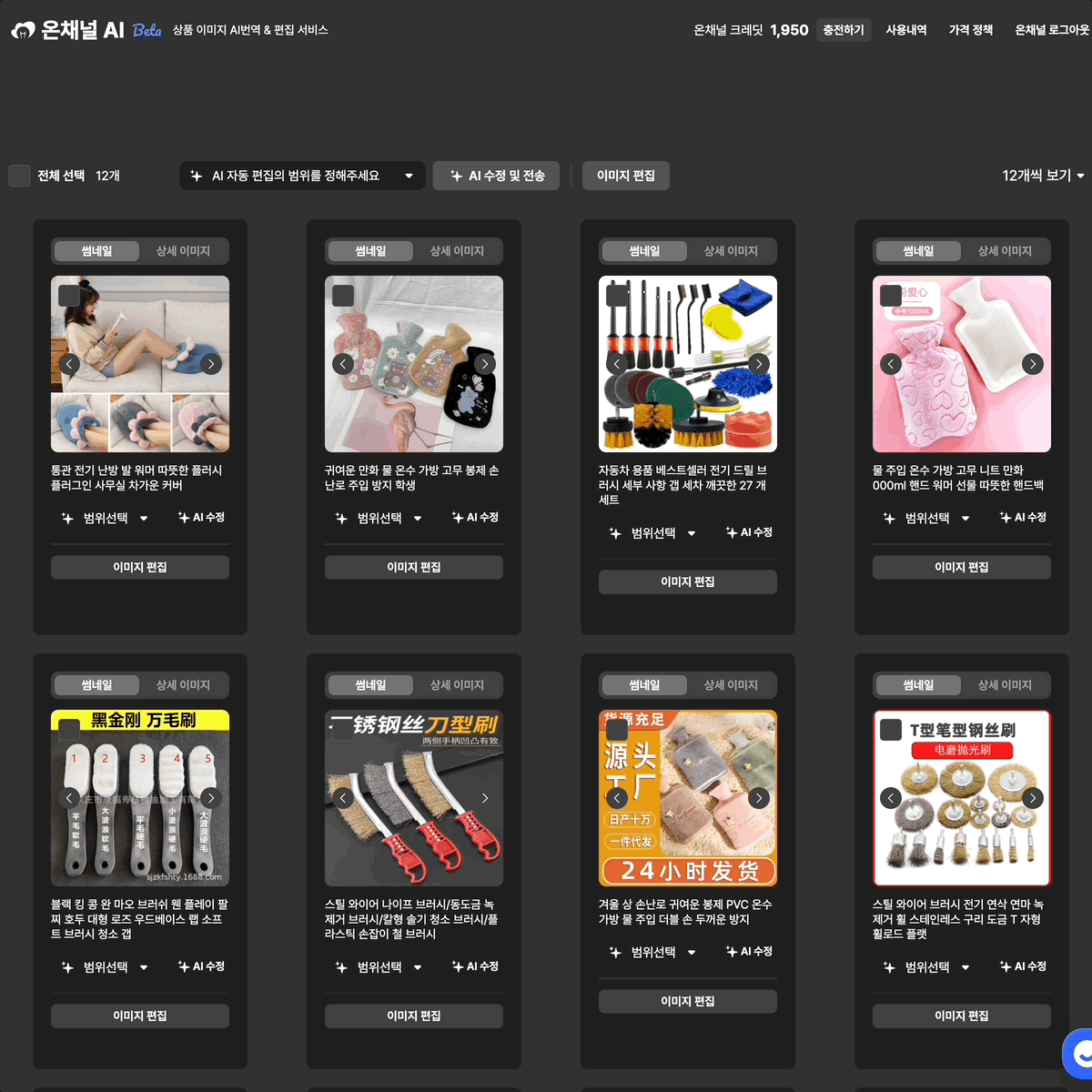Select 썸네일 tab on car drill brush card

click(644, 251)
